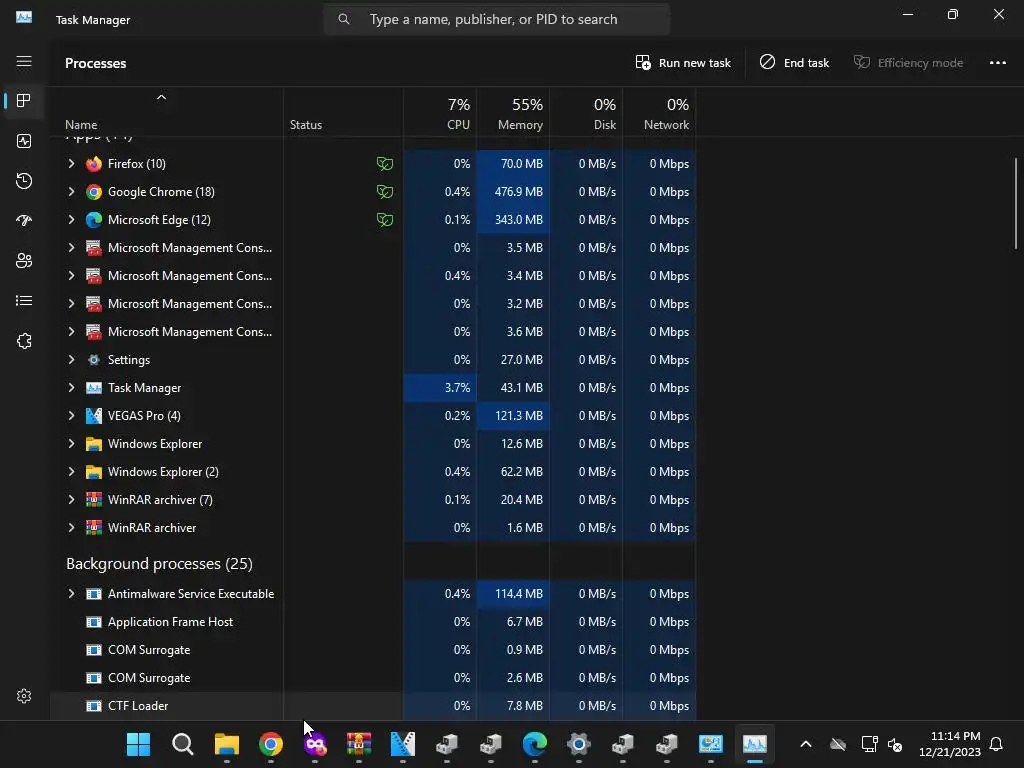Viewport: 1024px width, 768px height.
Task: Open clock showing 11:14 PM 12/21/2023
Action: [x=950, y=744]
